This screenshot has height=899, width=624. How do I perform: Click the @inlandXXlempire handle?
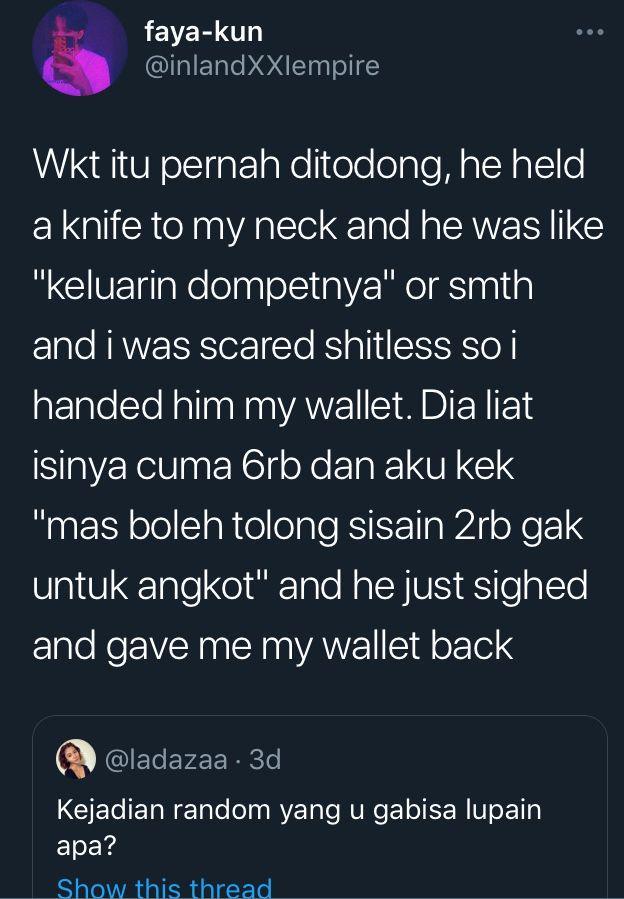(x=262, y=65)
